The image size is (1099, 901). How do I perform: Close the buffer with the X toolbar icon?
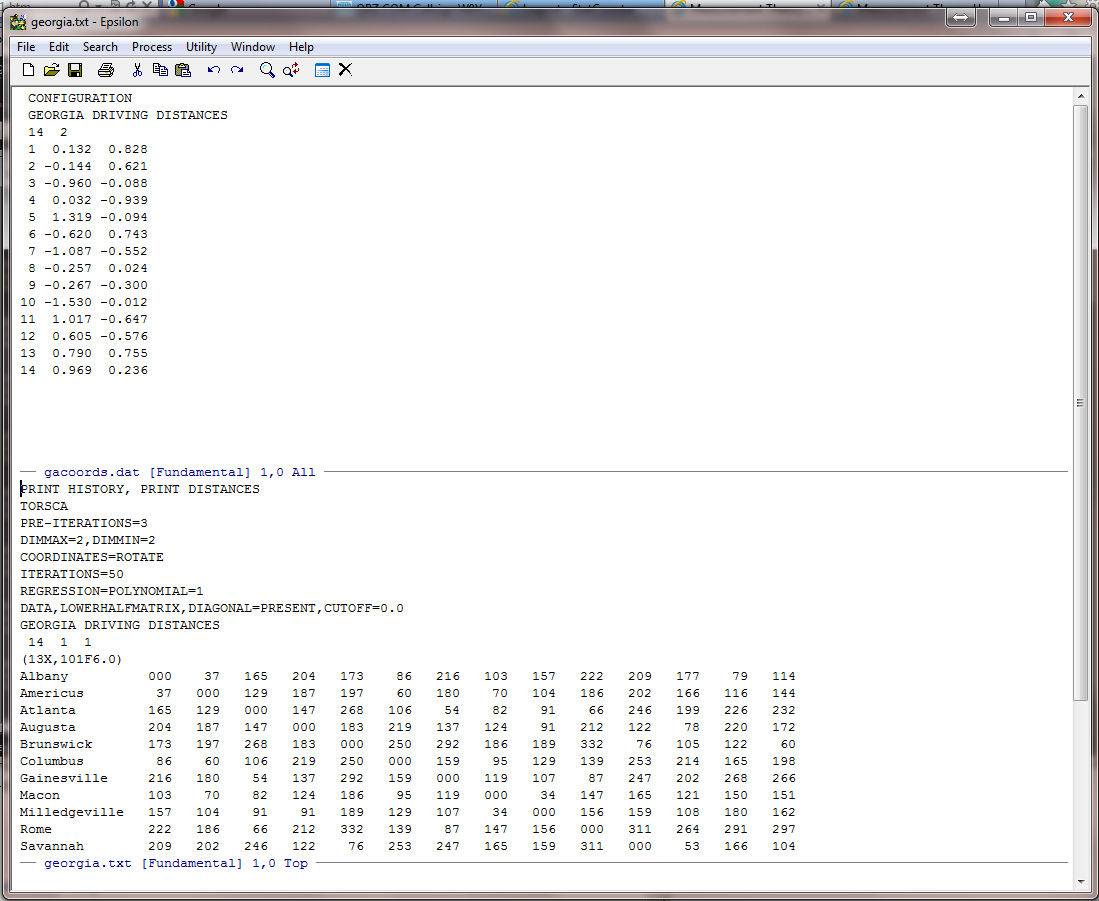[x=345, y=70]
